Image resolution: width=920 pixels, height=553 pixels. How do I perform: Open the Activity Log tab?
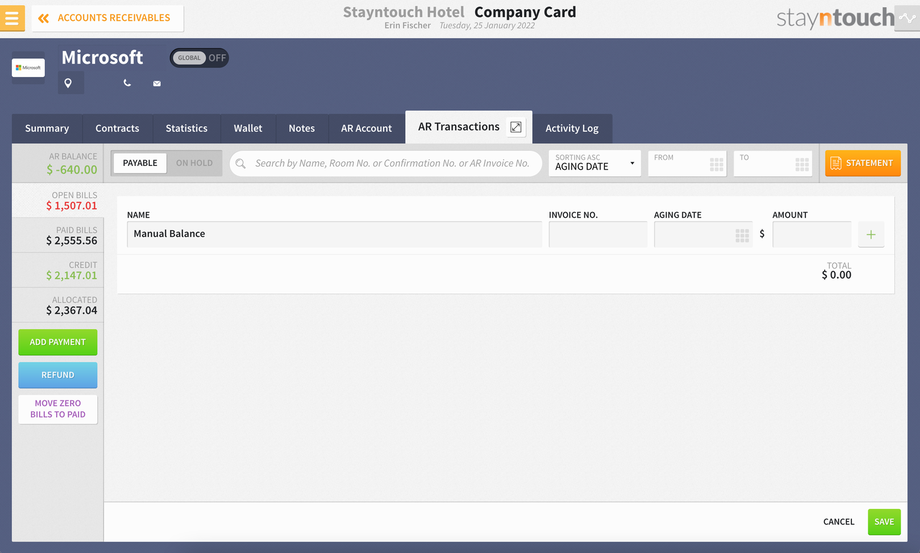coord(572,128)
